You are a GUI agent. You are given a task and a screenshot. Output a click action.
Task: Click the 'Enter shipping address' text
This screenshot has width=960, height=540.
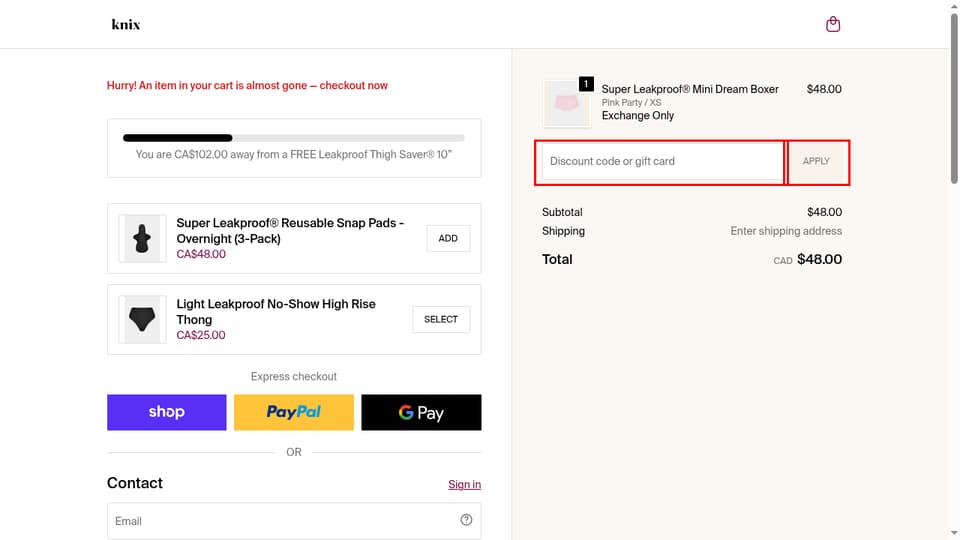[x=786, y=231]
